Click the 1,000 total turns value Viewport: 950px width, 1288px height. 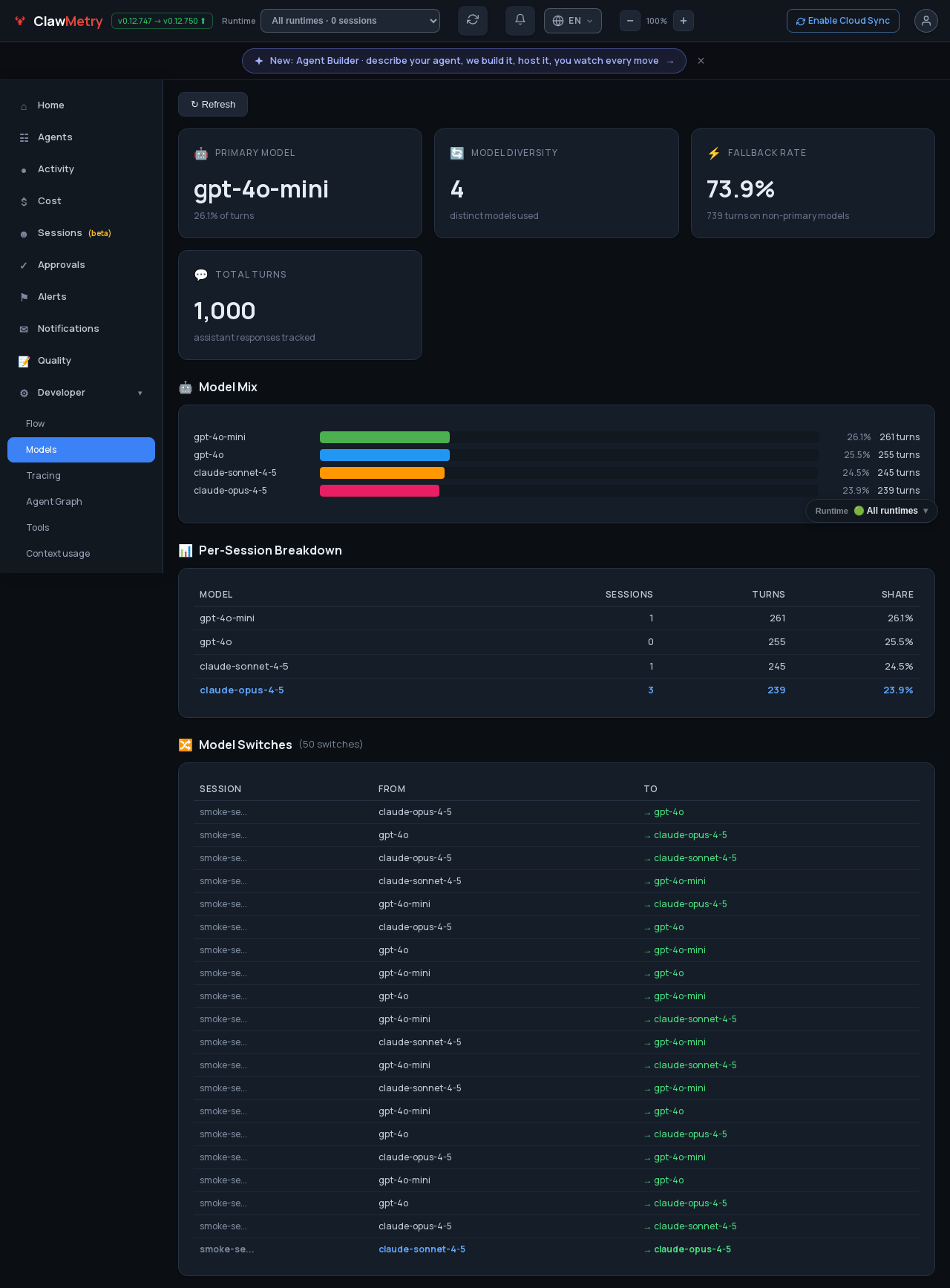[x=225, y=311]
